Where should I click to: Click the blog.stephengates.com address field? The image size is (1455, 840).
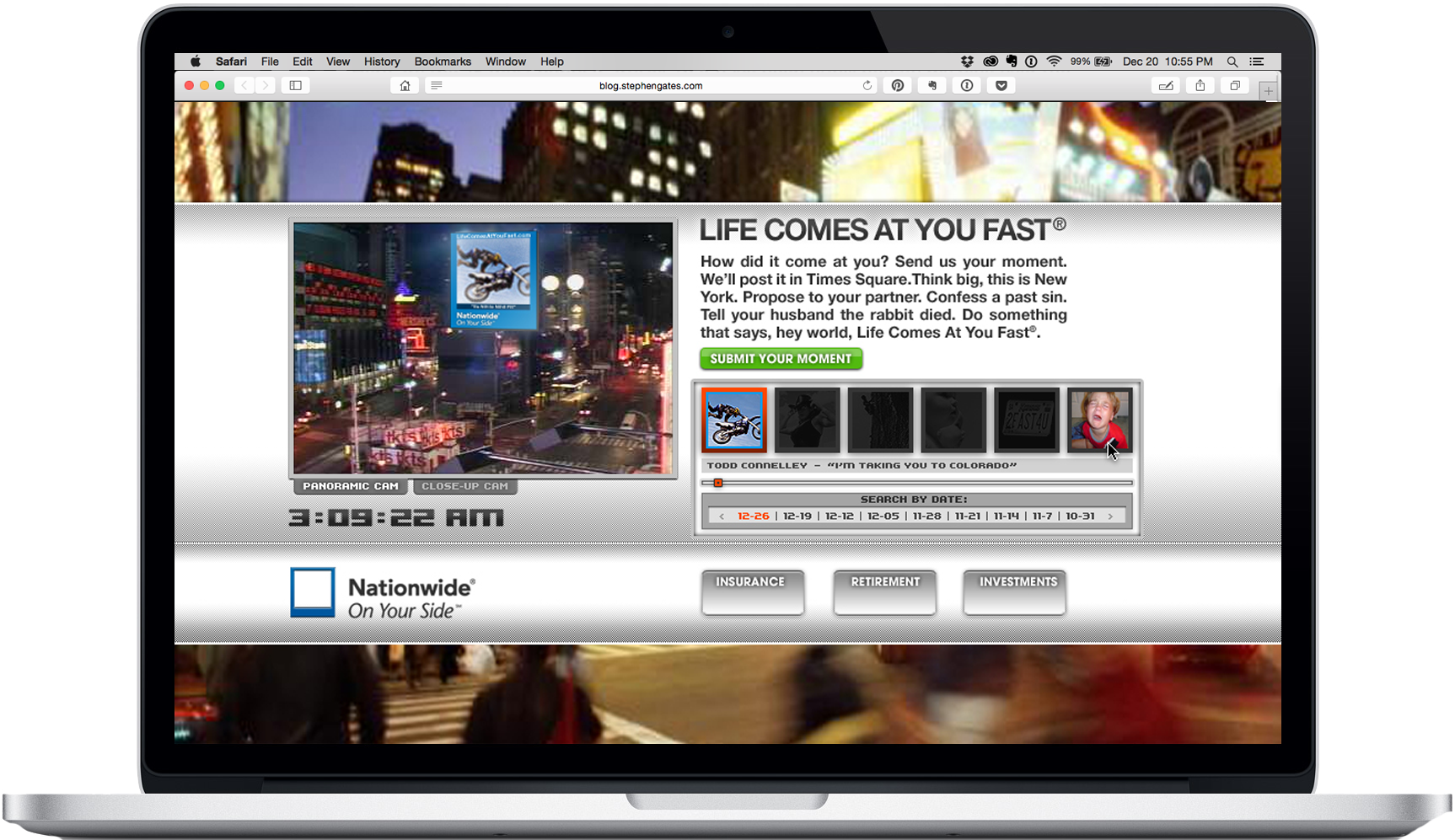point(651,85)
